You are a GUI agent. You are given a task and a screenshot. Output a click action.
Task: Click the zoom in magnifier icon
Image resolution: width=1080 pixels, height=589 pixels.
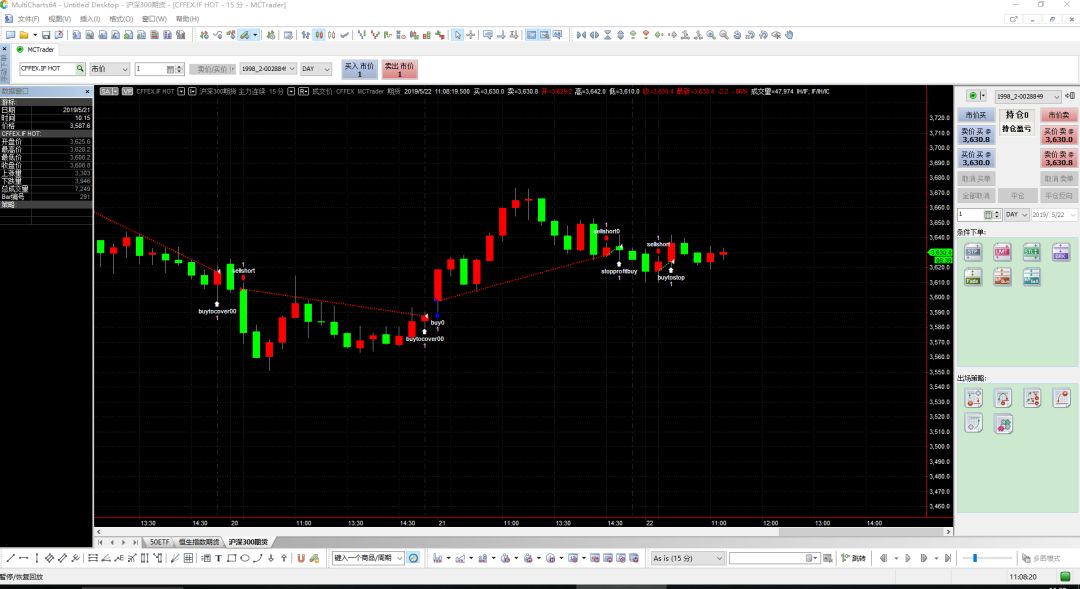click(711, 34)
